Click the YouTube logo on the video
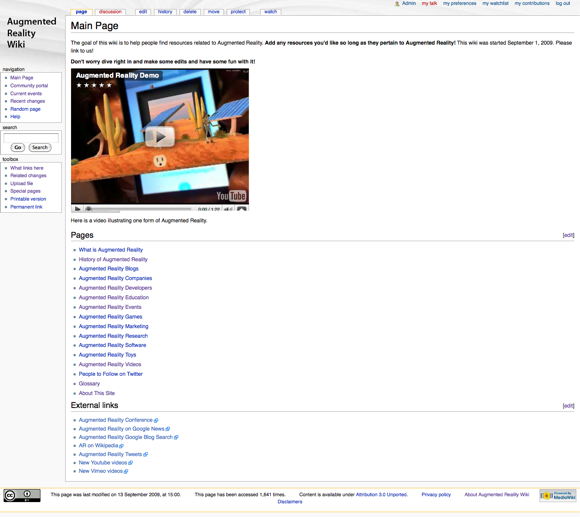 231,196
